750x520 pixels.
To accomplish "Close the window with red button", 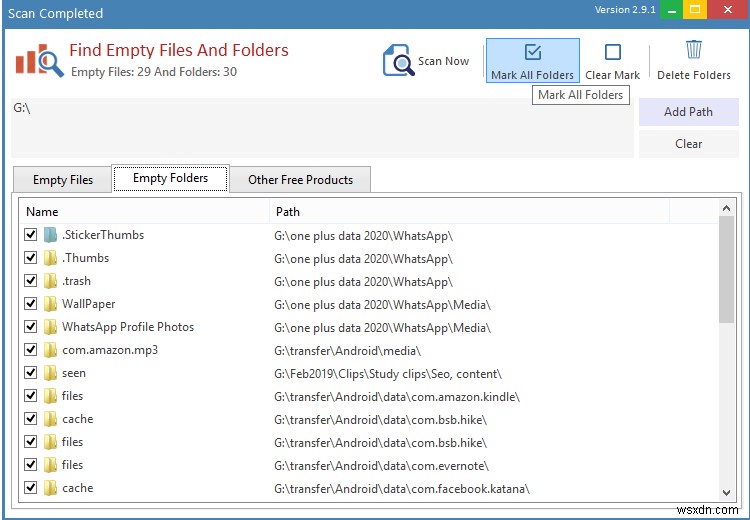I will 728,10.
